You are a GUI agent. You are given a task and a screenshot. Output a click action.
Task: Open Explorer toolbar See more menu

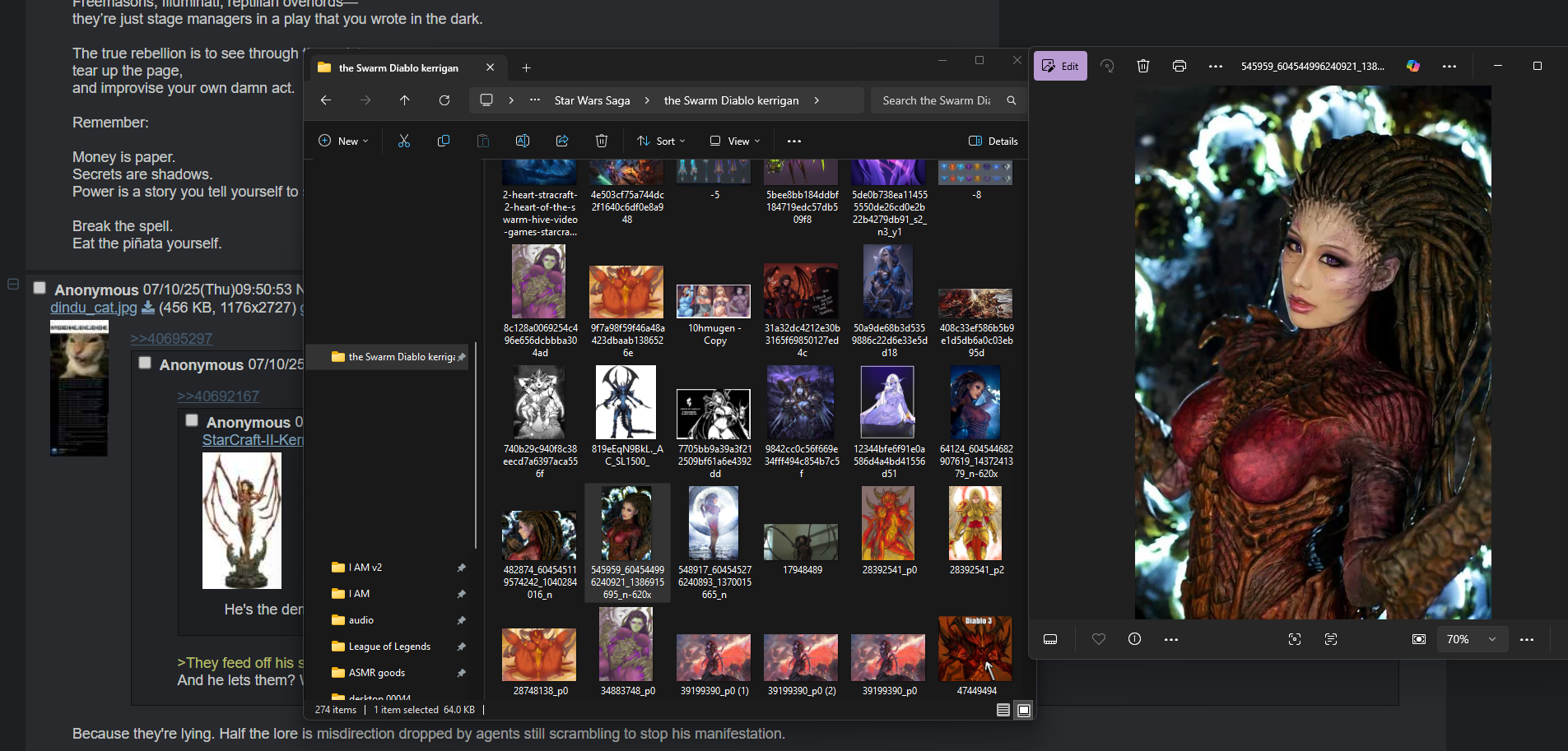pyautogui.click(x=794, y=141)
